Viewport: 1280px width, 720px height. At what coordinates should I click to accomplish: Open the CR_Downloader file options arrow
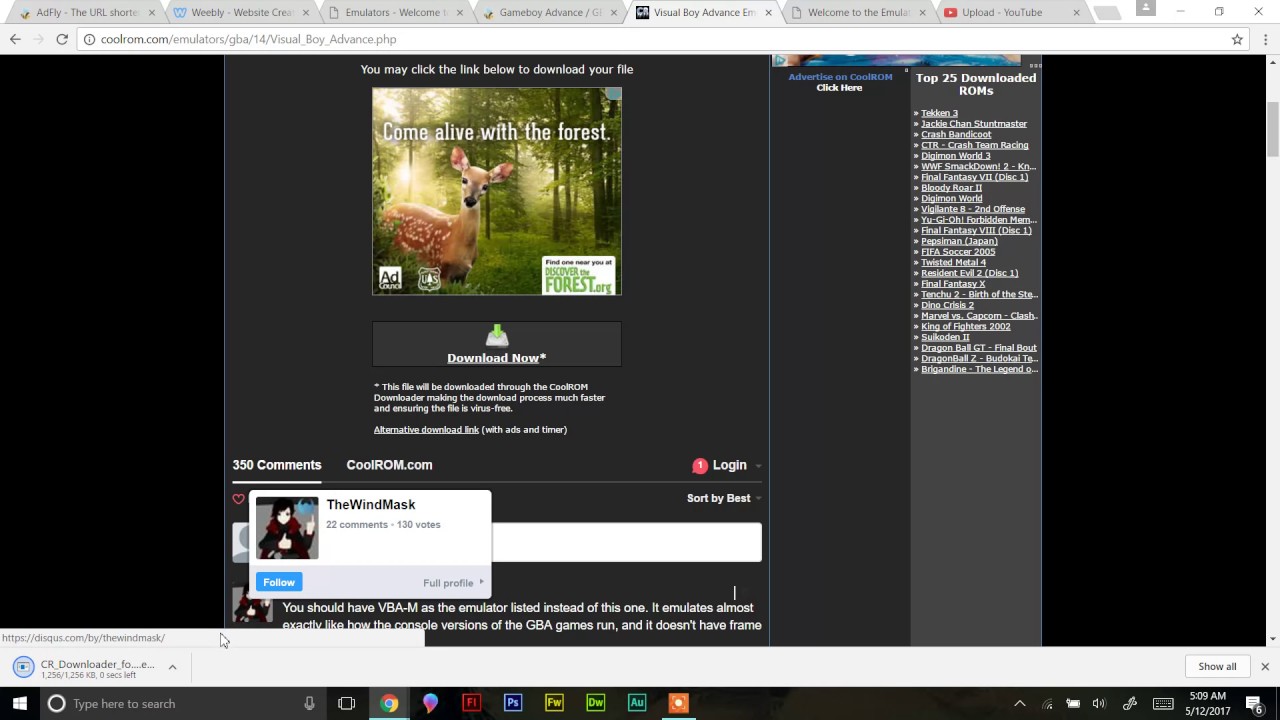click(172, 666)
